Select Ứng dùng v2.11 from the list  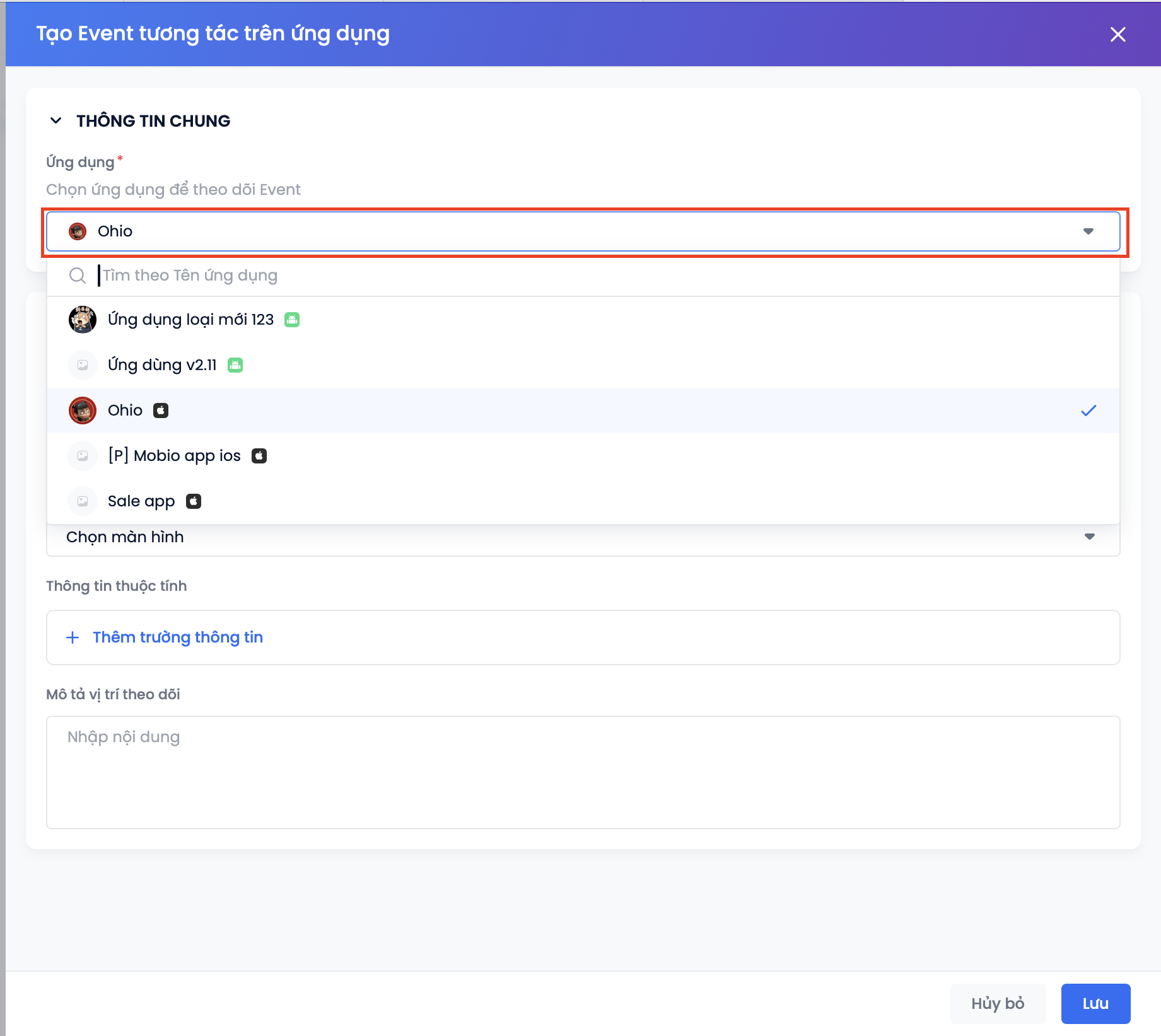[x=162, y=365]
